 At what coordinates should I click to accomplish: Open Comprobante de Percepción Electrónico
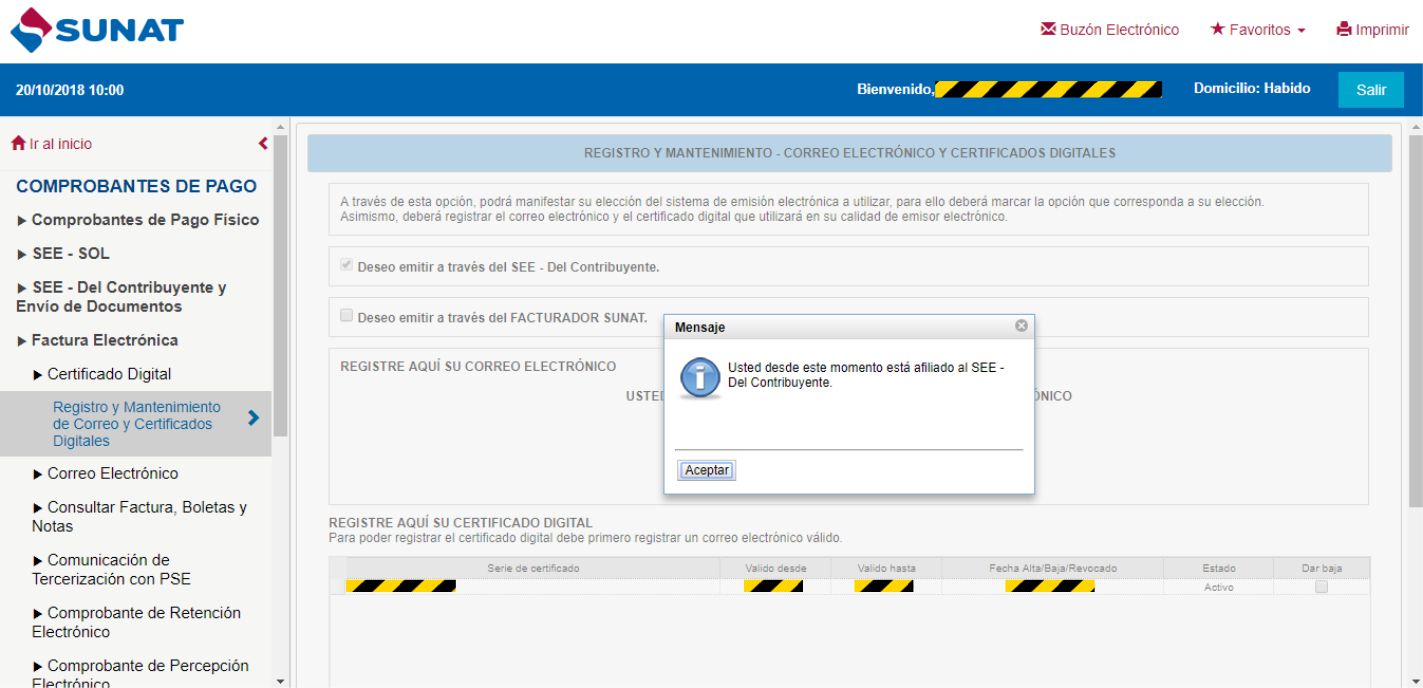140,674
